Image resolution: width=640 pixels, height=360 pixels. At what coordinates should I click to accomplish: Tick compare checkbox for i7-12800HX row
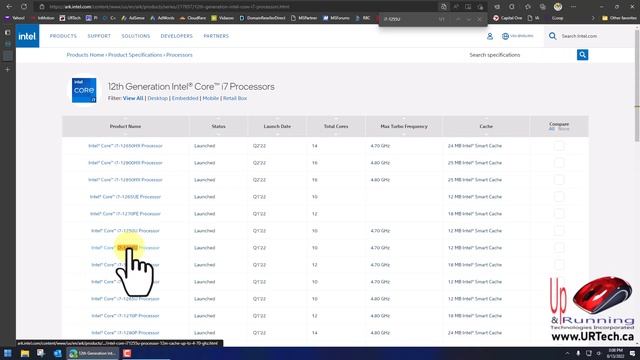click(559, 163)
